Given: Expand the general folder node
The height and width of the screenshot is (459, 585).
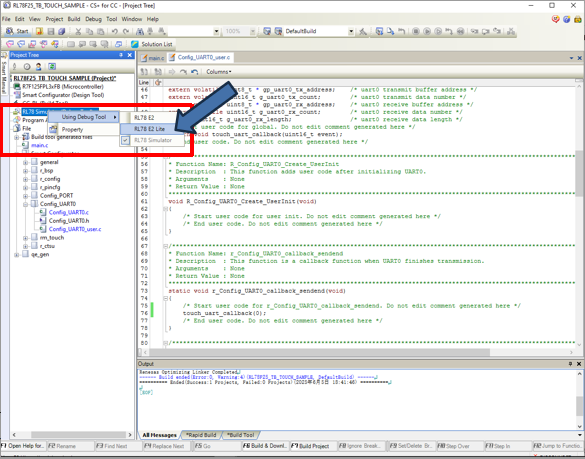Looking at the screenshot, I should coord(25,162).
